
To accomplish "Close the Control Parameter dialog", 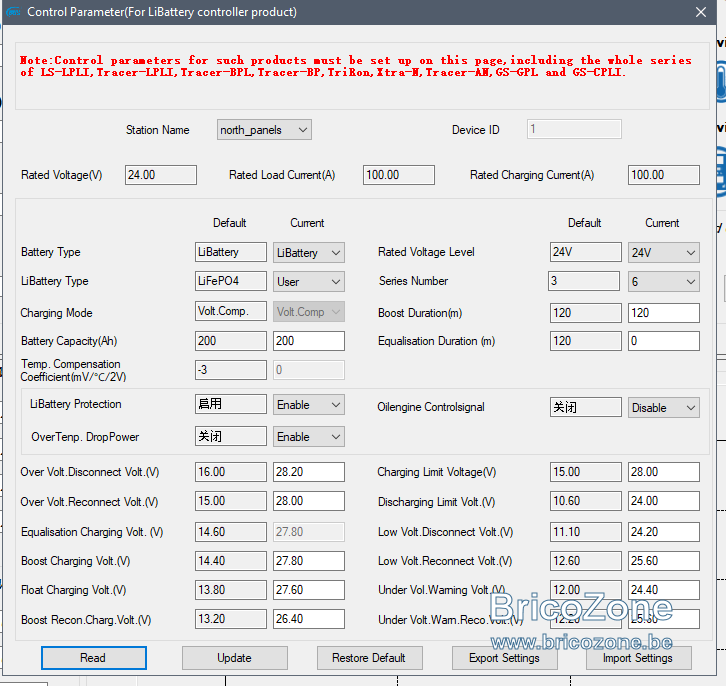I will coord(701,12).
